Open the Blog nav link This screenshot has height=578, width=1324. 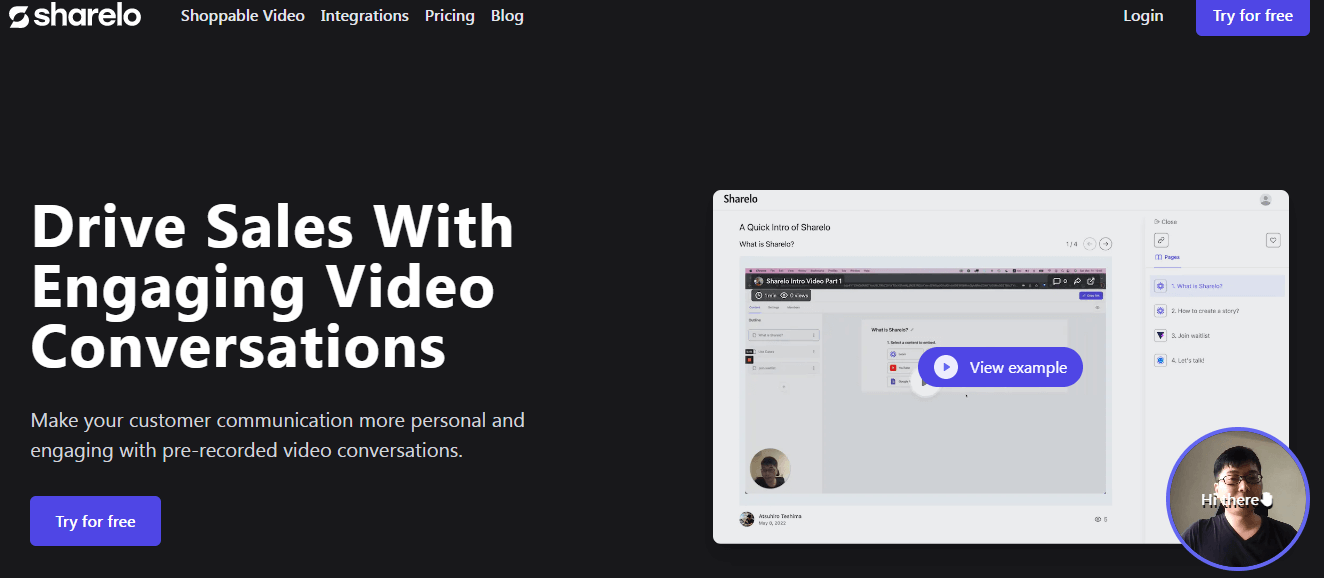point(507,16)
